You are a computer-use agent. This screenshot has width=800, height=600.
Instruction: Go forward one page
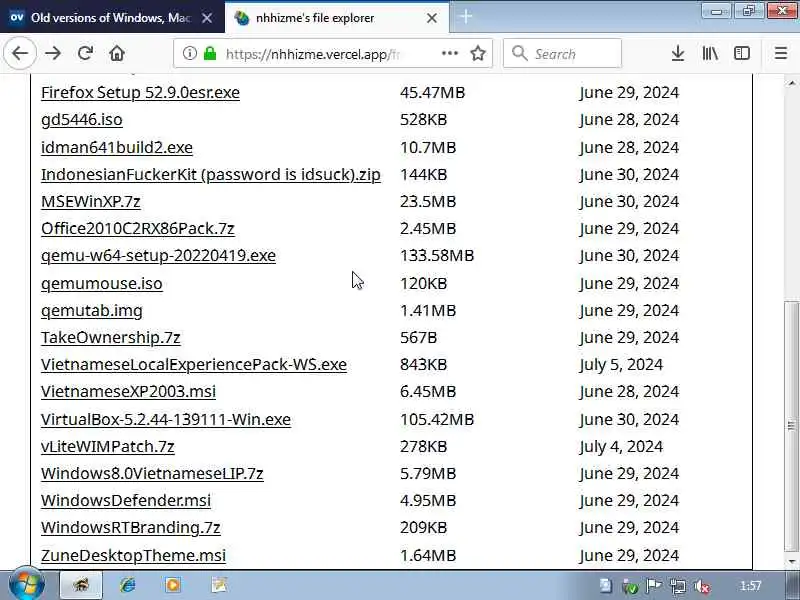53,53
